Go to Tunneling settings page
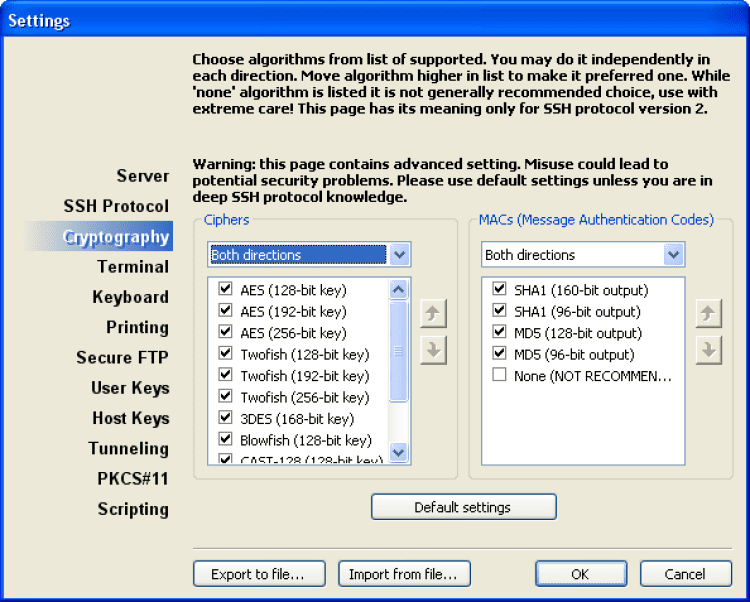 coord(129,448)
